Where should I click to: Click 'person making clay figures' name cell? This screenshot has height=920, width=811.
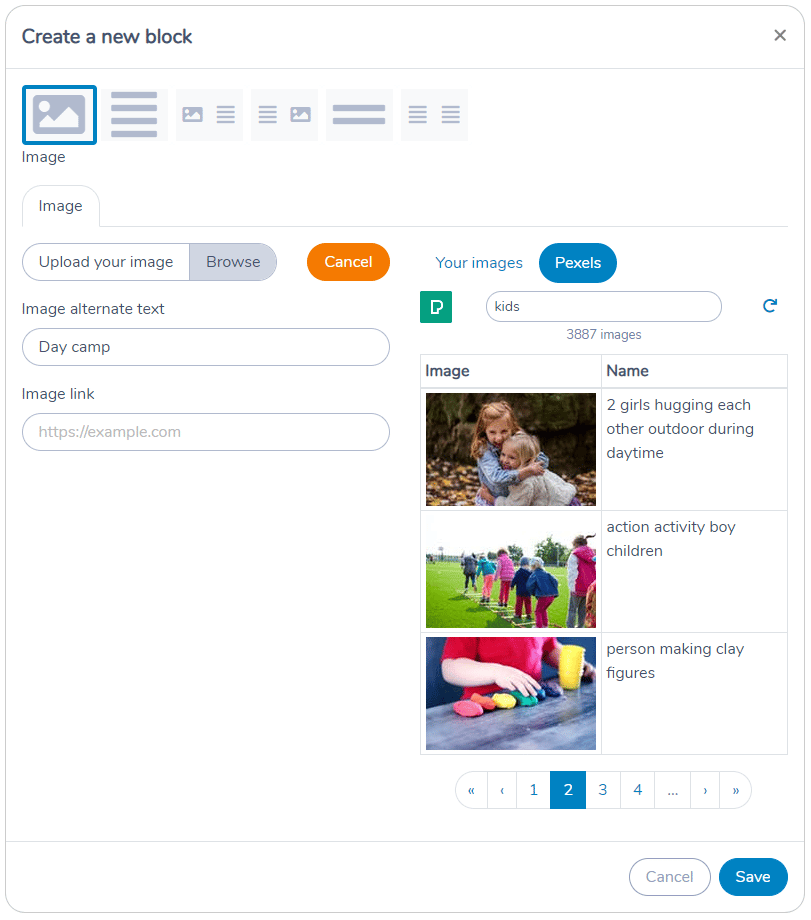pos(695,694)
